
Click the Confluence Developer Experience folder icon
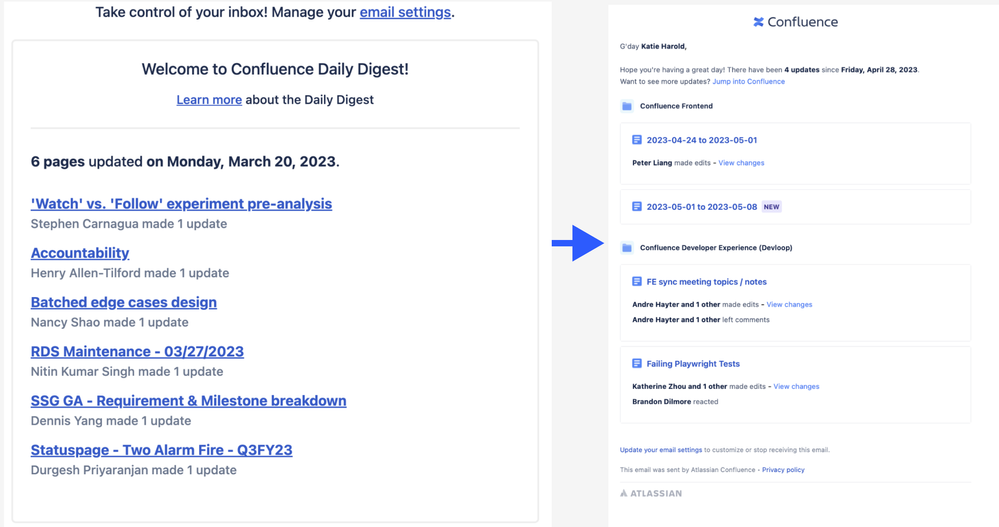click(627, 247)
